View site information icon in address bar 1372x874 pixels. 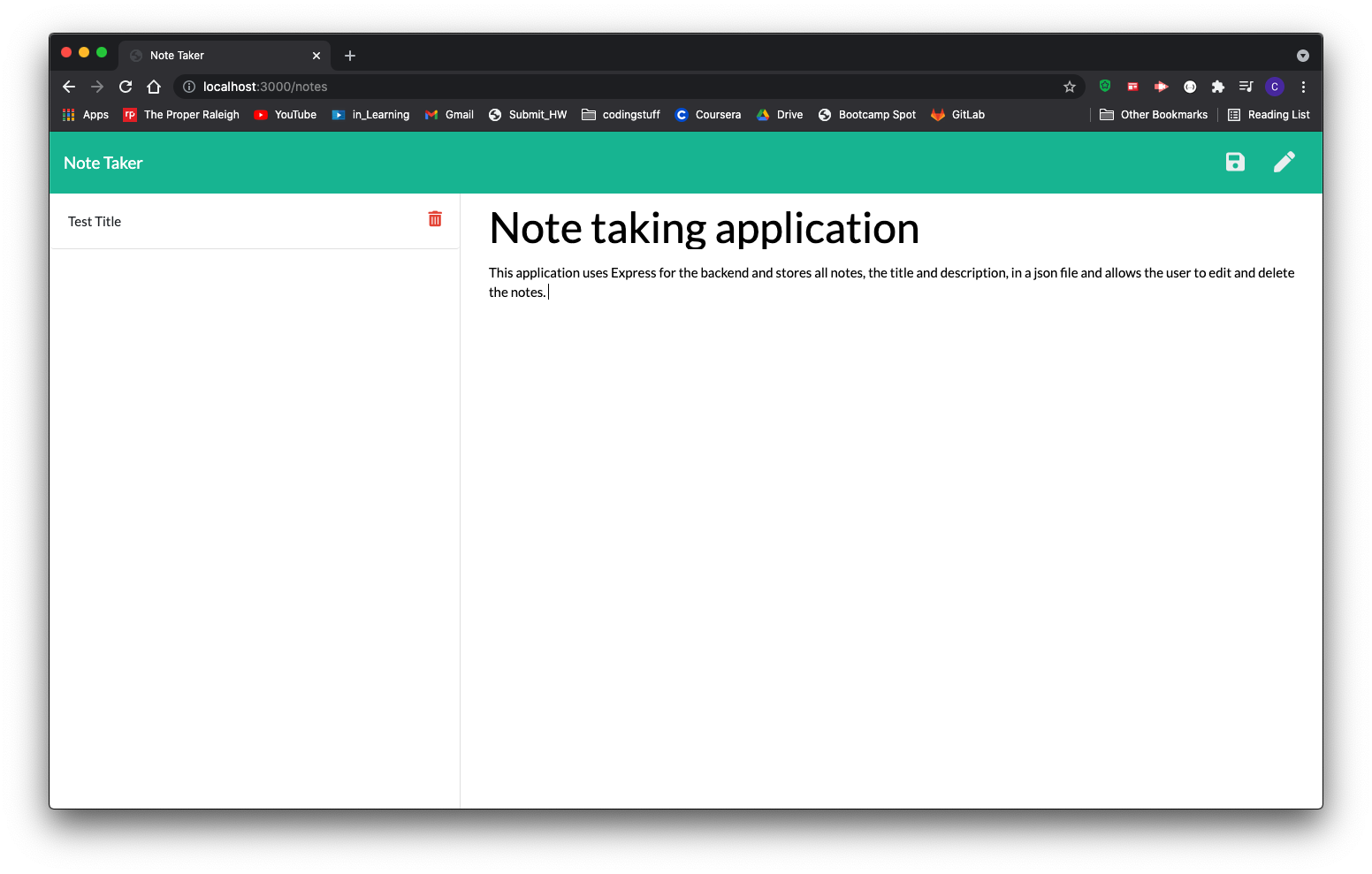point(189,87)
